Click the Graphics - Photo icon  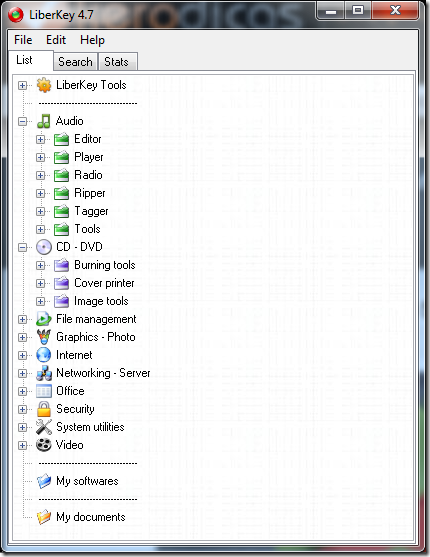[x=44, y=337]
